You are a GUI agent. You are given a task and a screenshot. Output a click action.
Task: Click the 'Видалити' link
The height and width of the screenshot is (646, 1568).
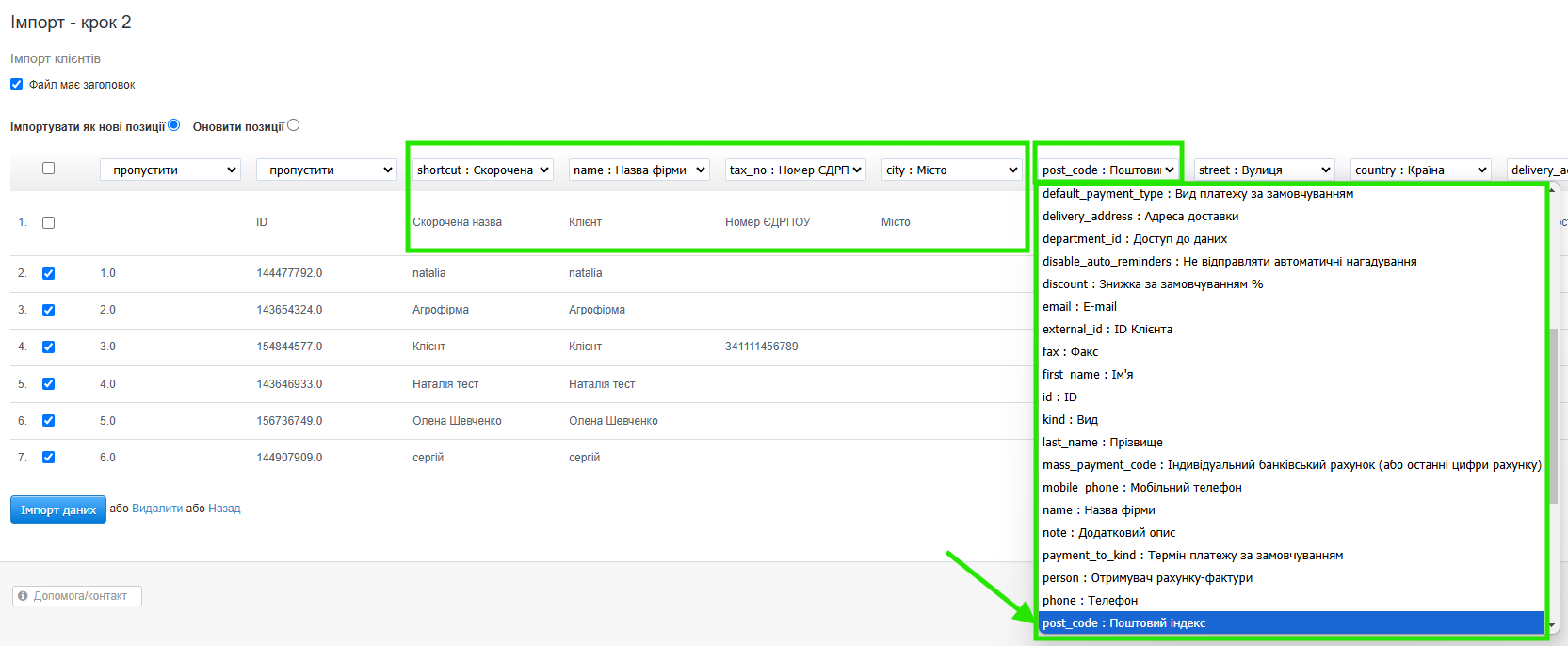click(x=157, y=509)
